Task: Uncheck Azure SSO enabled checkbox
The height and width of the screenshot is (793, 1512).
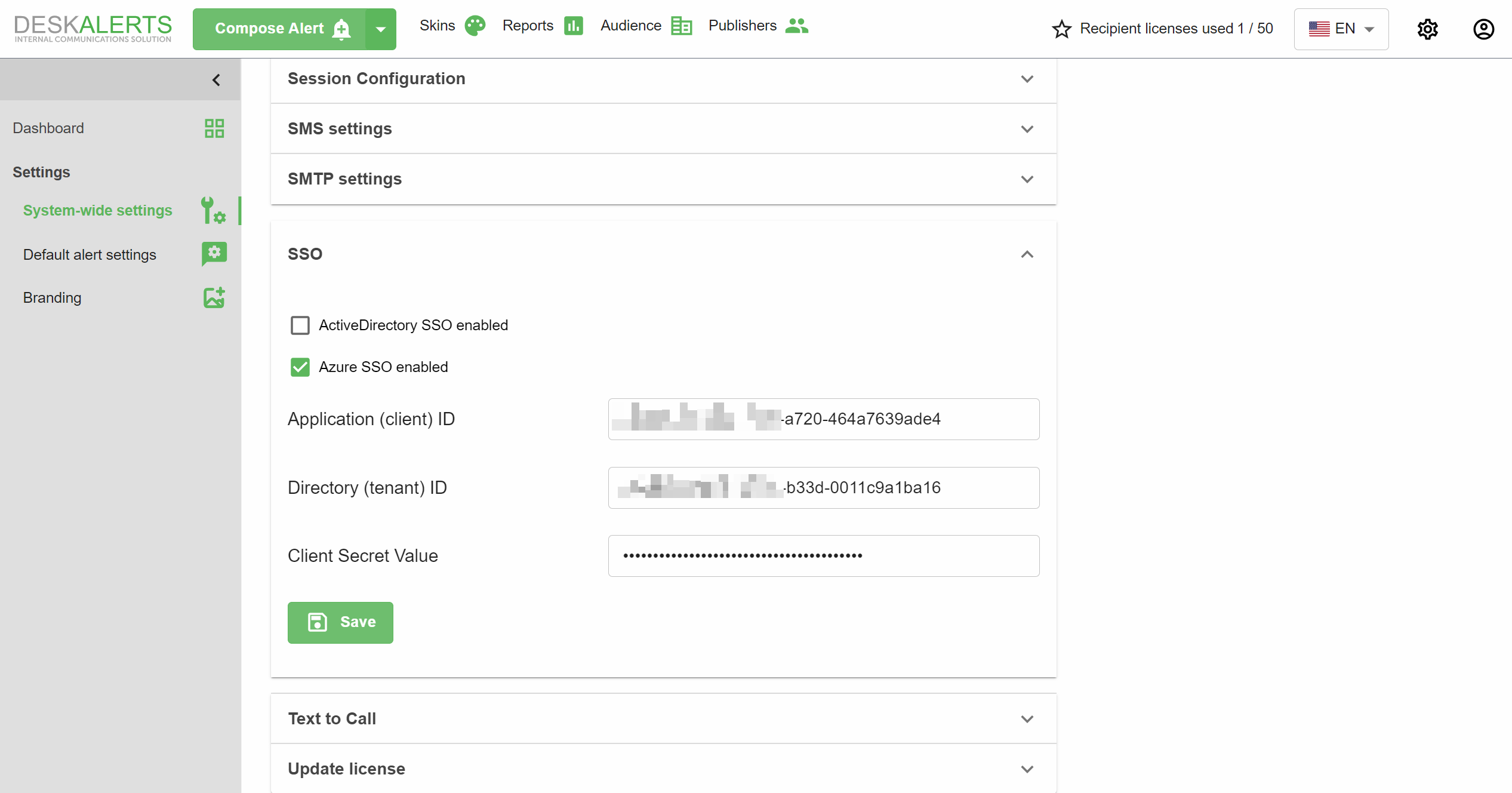Action: (300, 367)
